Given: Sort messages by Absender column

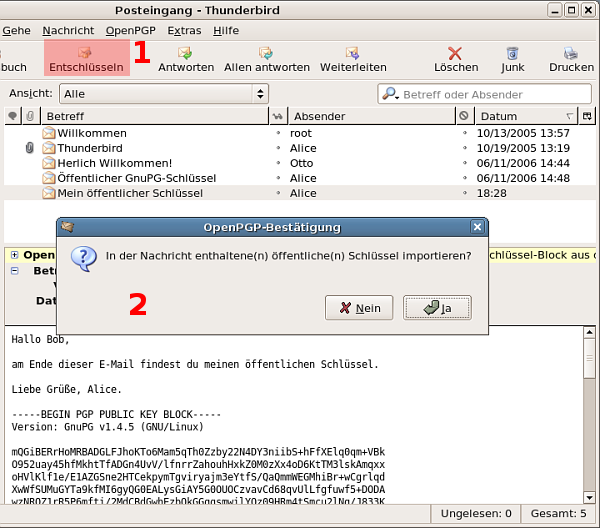Looking at the screenshot, I should (372, 116).
